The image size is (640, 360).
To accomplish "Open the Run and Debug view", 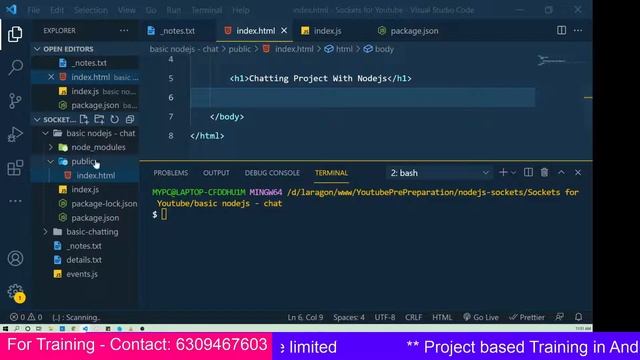I will point(15,134).
